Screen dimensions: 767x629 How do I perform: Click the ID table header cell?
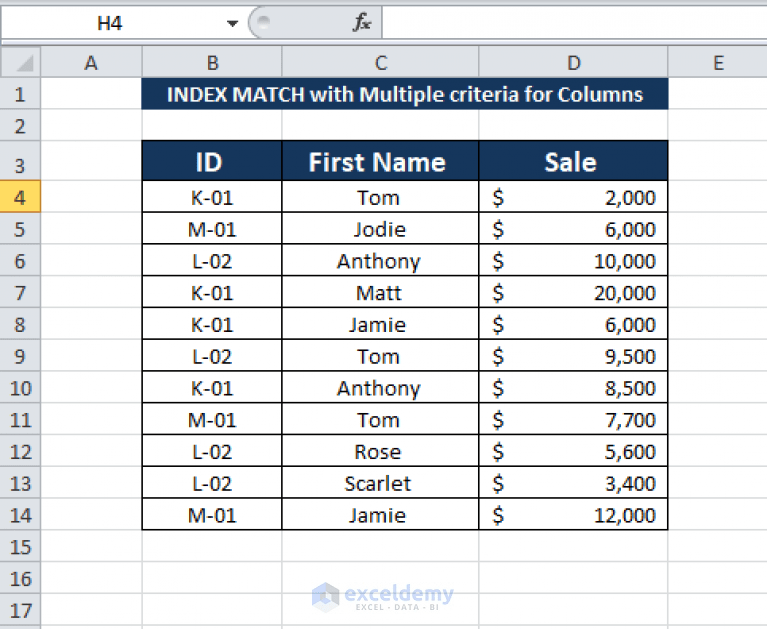pos(212,161)
